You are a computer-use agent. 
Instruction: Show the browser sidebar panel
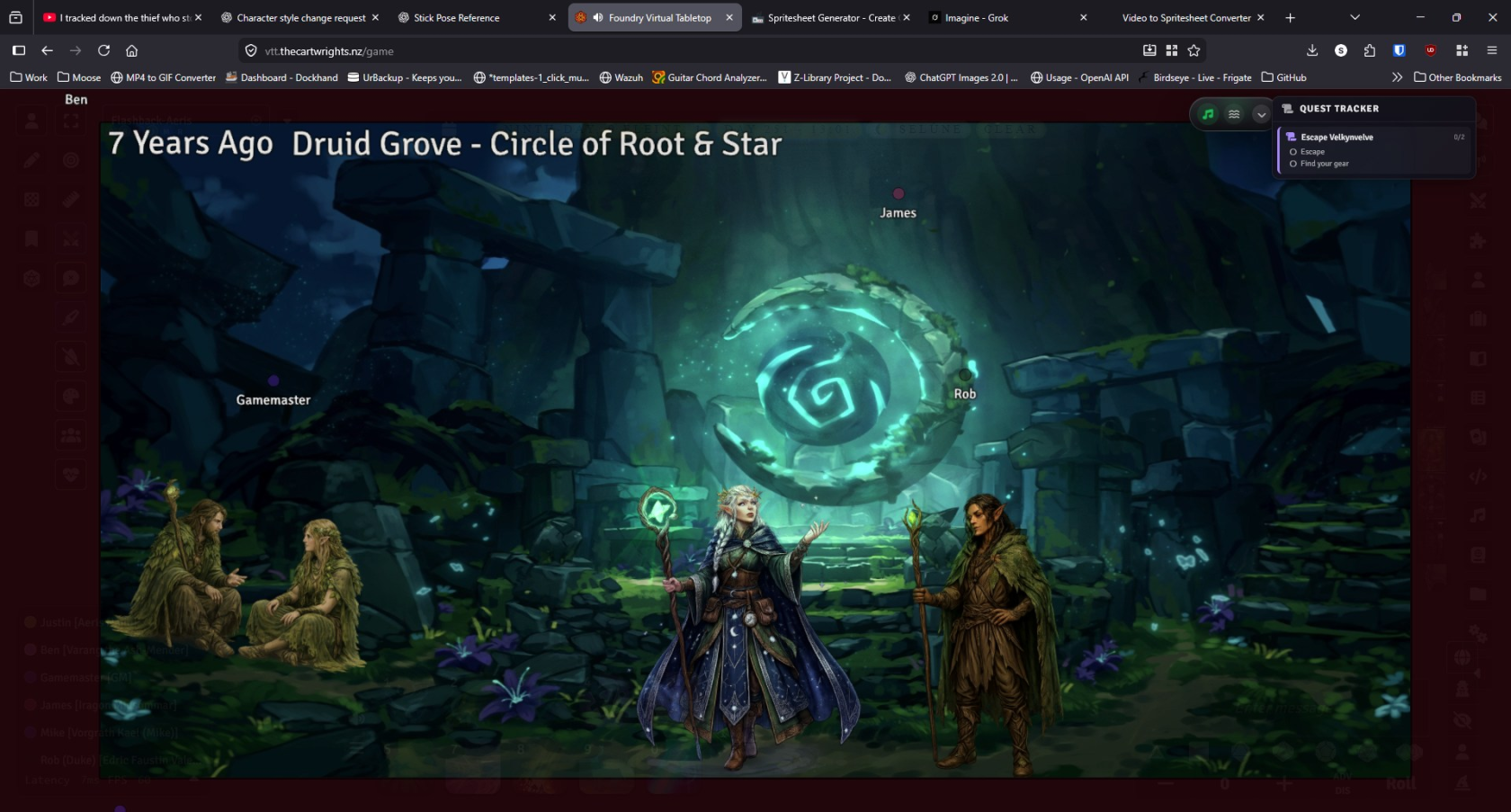point(19,50)
